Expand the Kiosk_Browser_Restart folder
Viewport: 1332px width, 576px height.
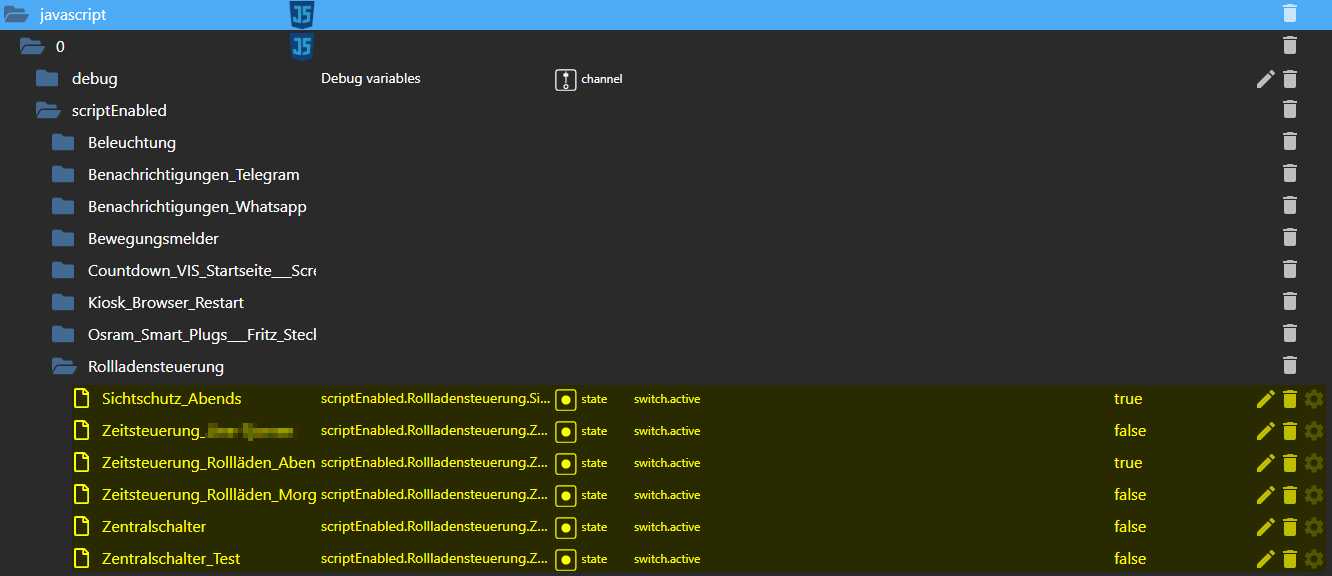63,302
